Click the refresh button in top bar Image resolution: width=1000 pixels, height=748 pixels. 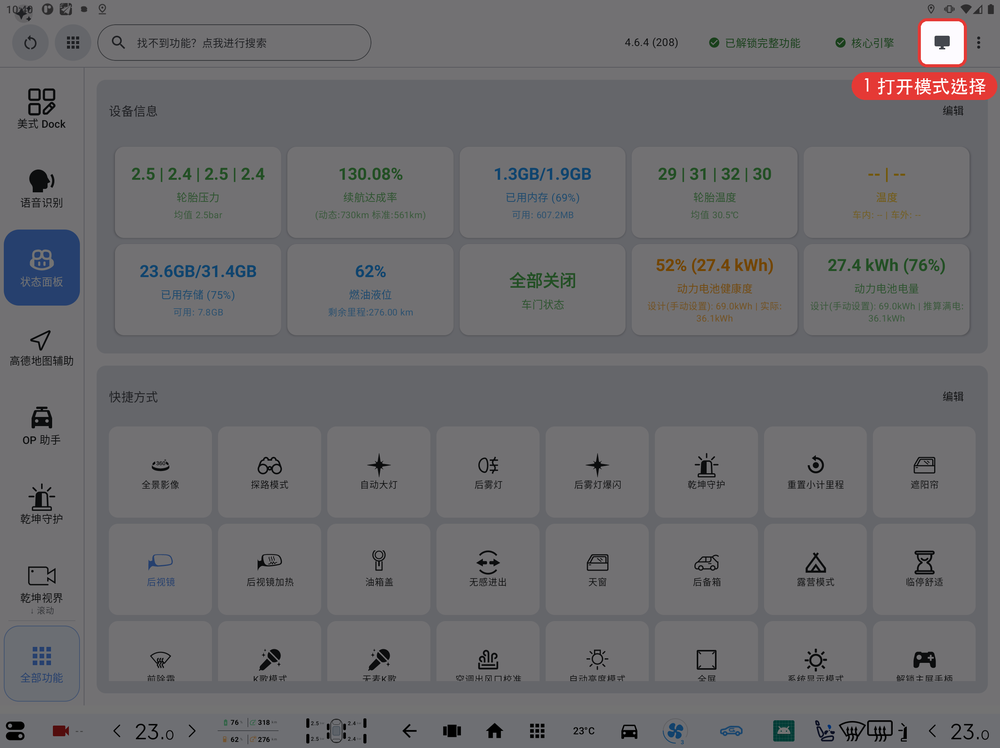[x=30, y=43]
